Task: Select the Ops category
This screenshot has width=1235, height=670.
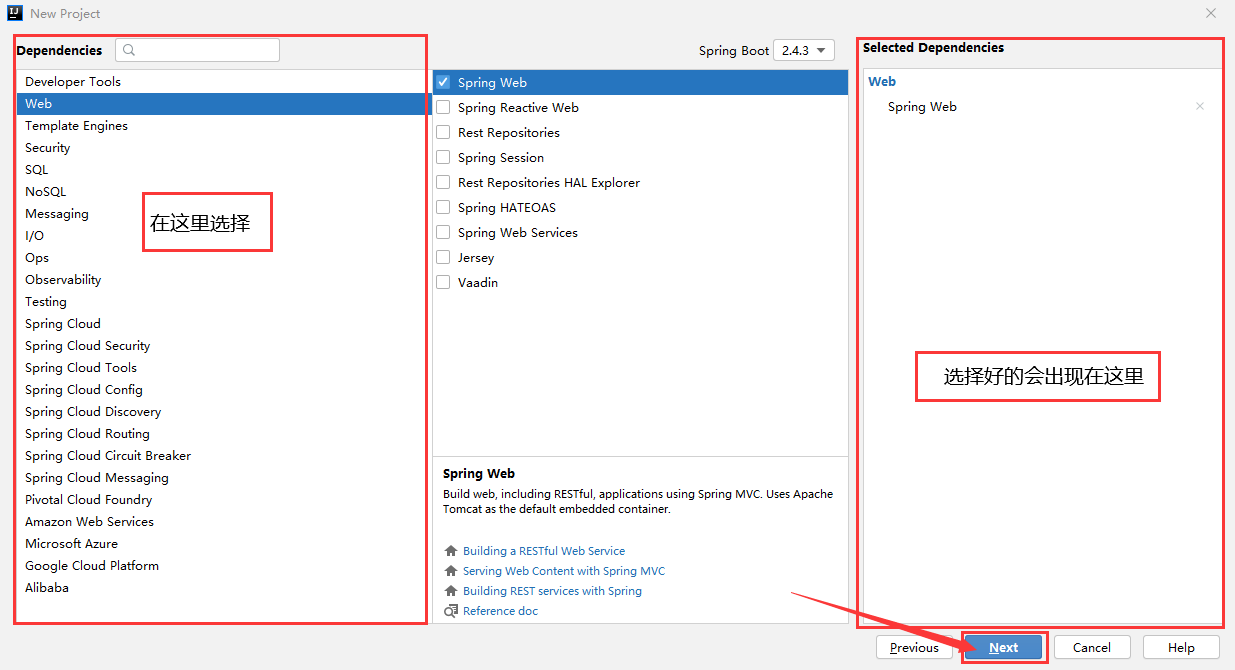Action: 222,258
